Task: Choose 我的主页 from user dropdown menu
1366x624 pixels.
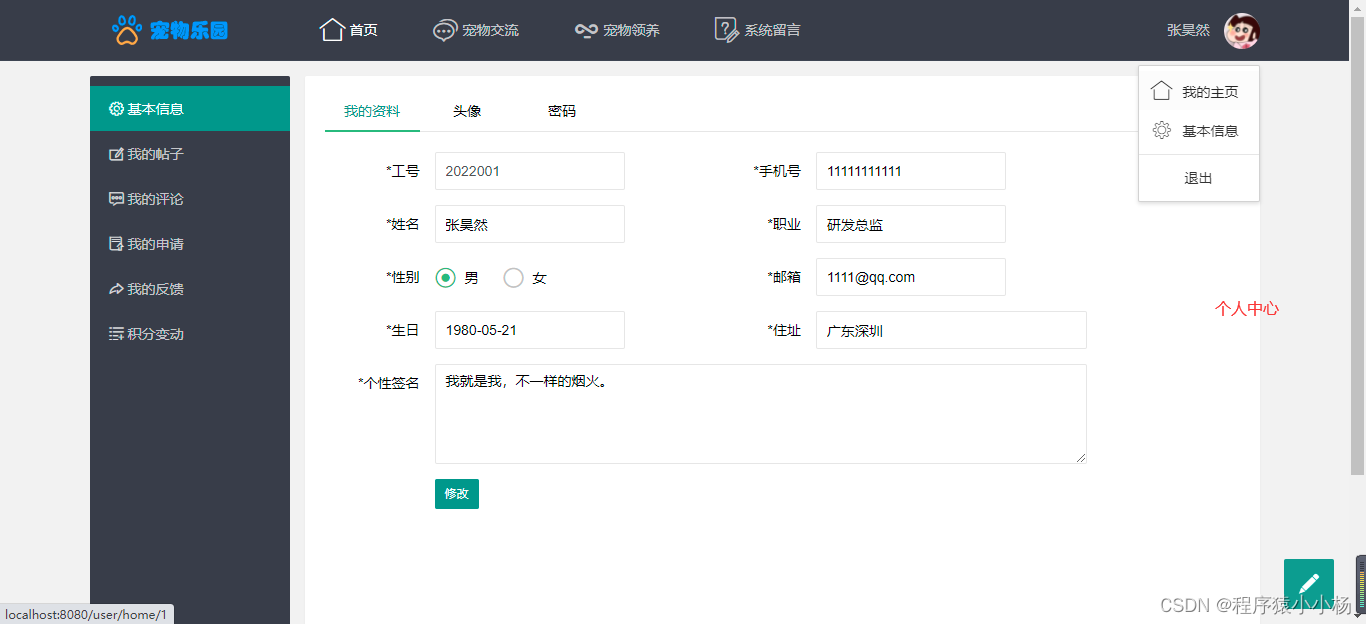Action: pos(1199,92)
